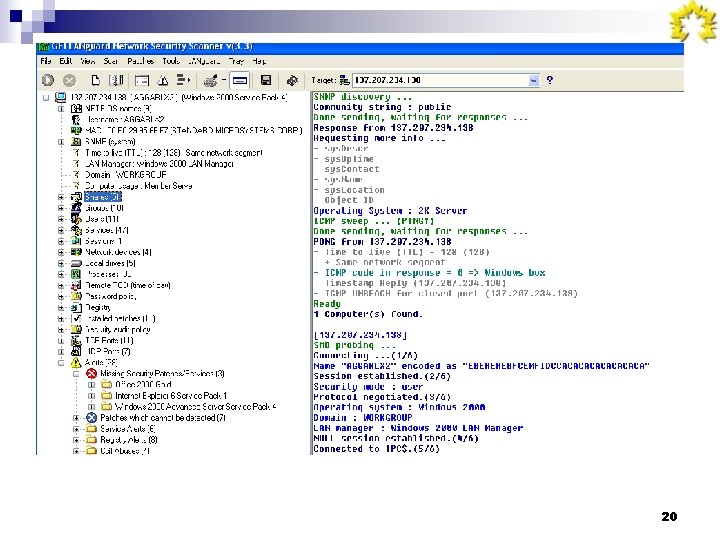Select the Service Alerts folder item

coord(128,428)
